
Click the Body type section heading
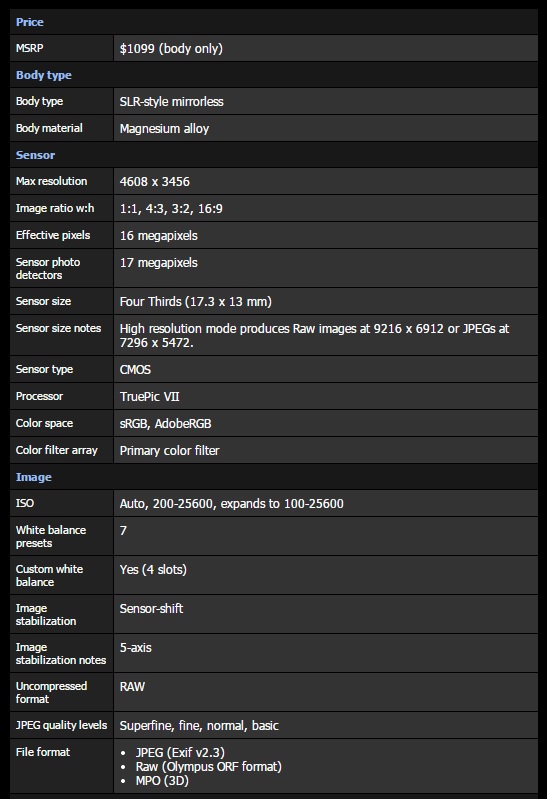(44, 75)
